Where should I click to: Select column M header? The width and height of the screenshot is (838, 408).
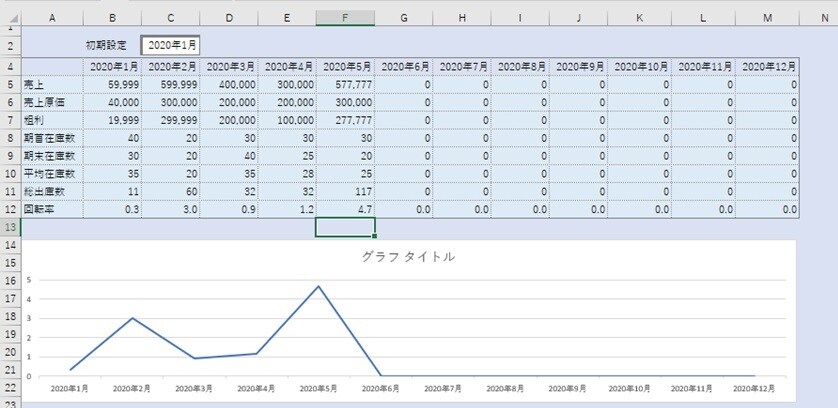pyautogui.click(x=767, y=18)
